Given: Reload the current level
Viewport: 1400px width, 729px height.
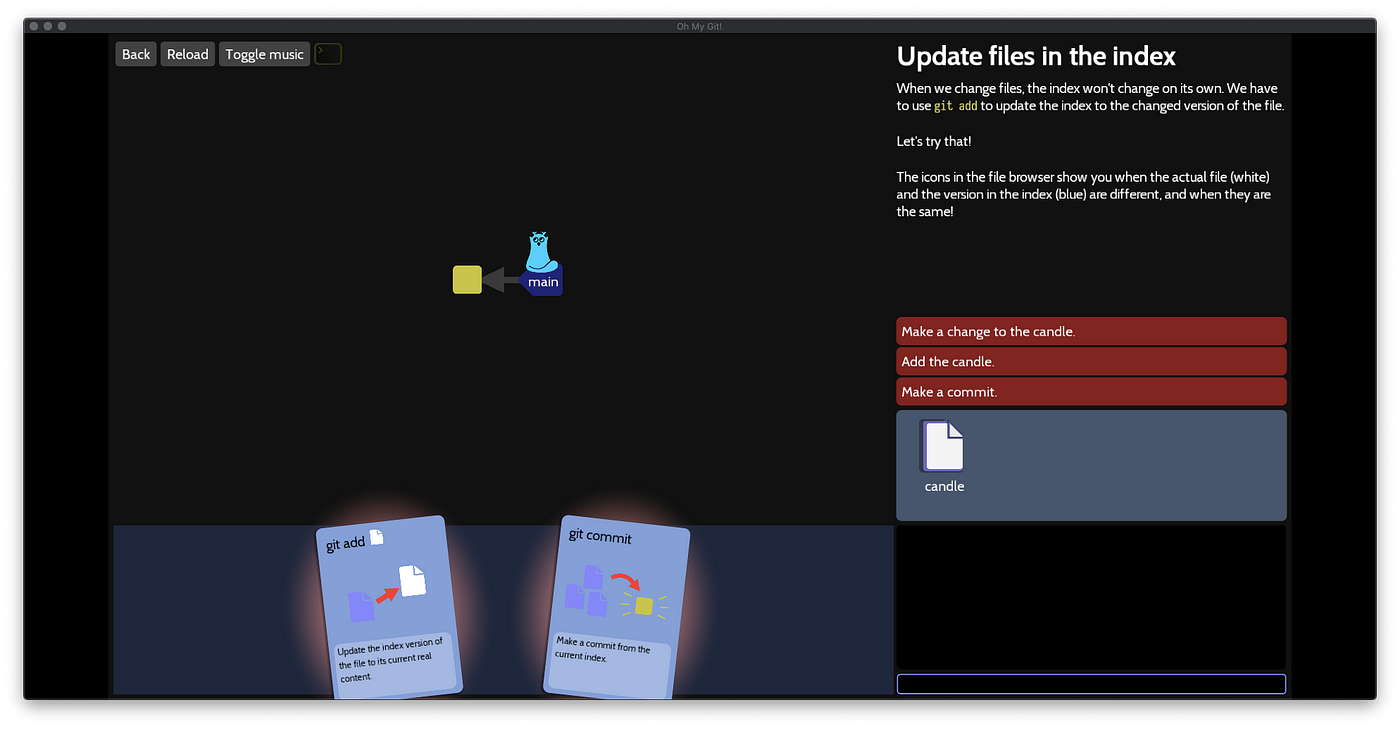Looking at the screenshot, I should click(x=188, y=54).
